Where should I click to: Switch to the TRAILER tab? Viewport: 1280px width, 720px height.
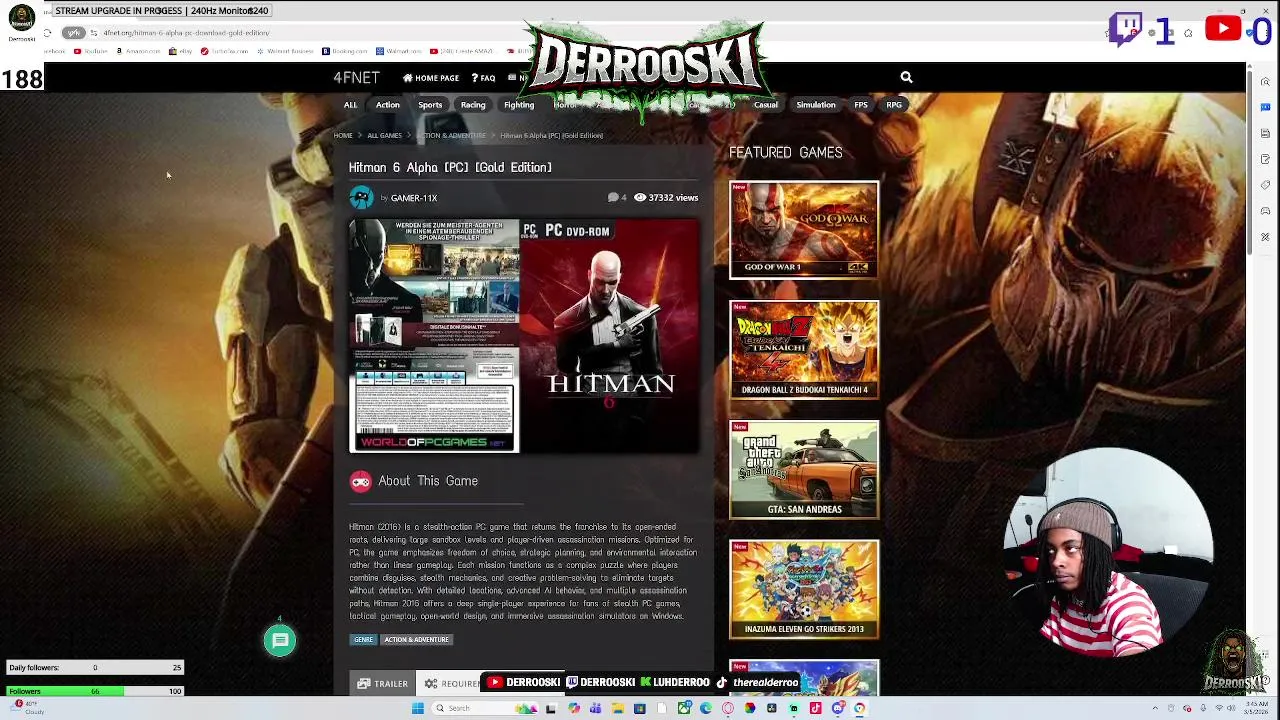click(x=383, y=684)
